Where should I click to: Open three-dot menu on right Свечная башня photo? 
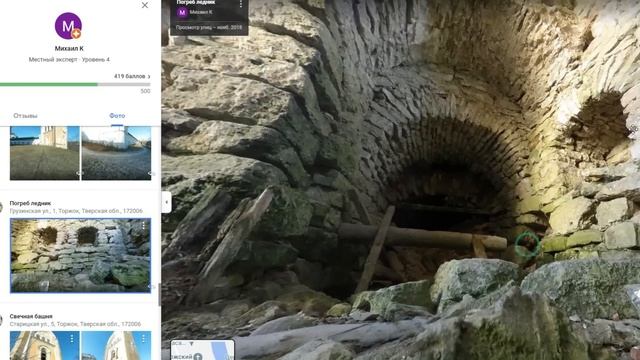143,339
